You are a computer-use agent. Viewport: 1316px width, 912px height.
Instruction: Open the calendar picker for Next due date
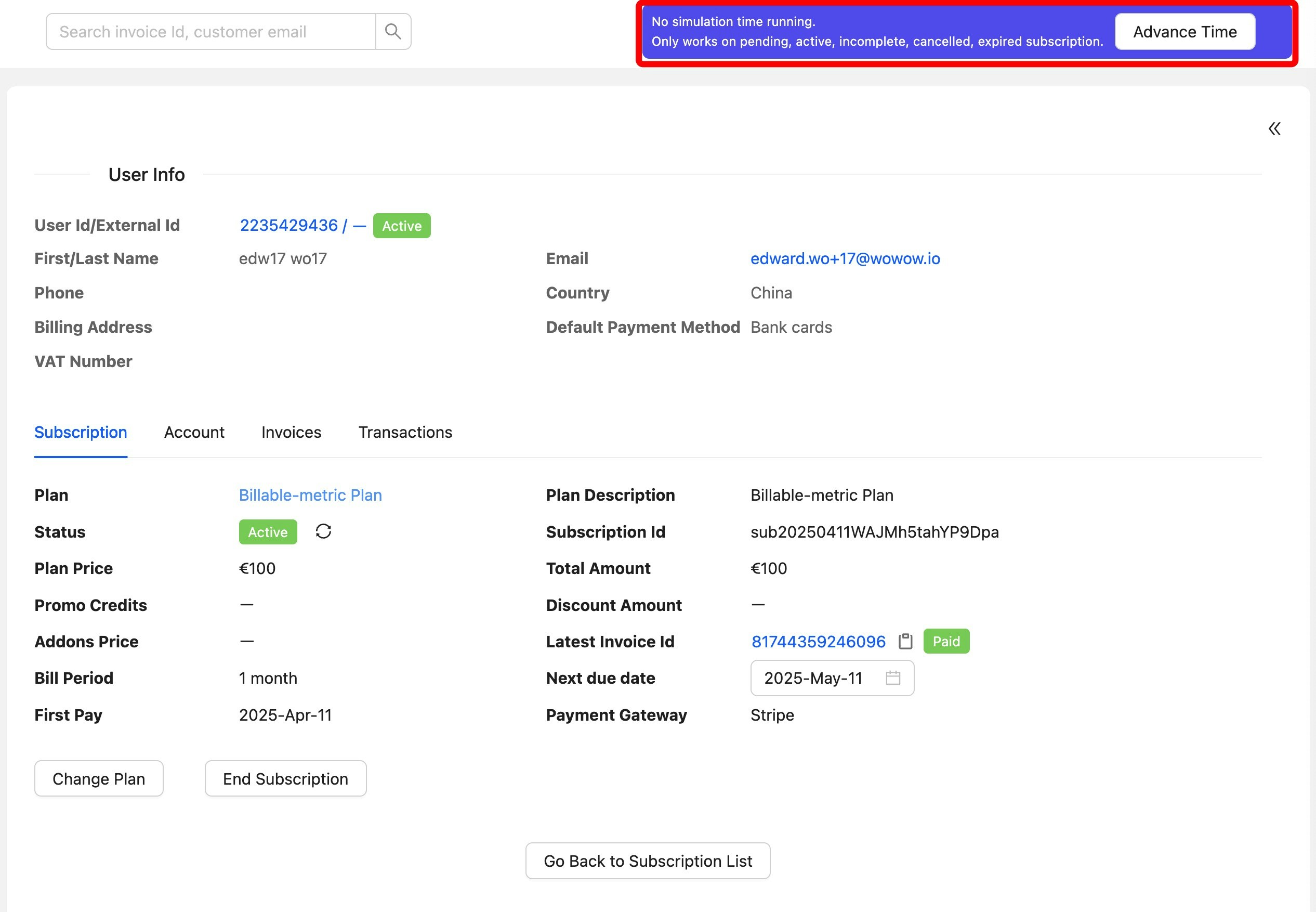(x=892, y=679)
